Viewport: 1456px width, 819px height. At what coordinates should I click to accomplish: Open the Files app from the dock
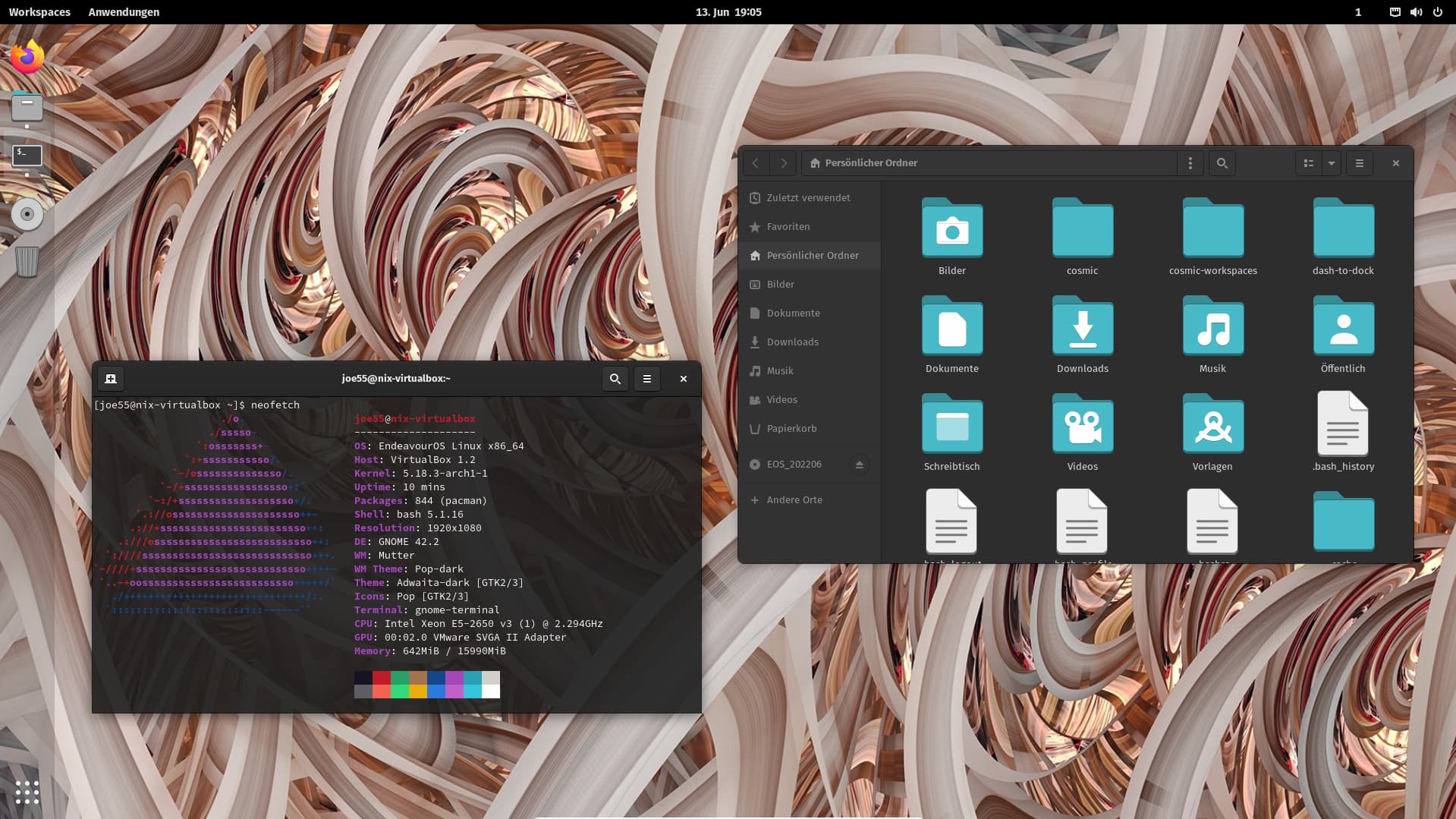[27, 107]
